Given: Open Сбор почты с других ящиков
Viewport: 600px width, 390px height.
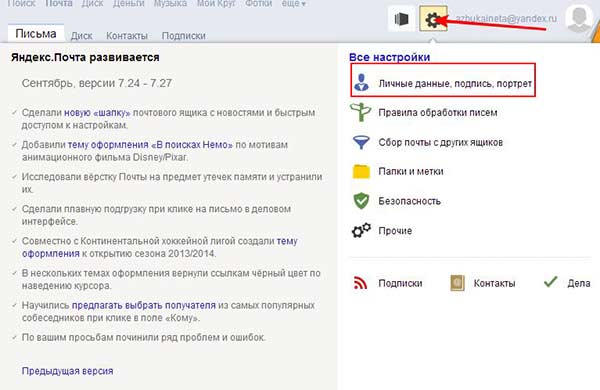Looking at the screenshot, I should [440, 142].
